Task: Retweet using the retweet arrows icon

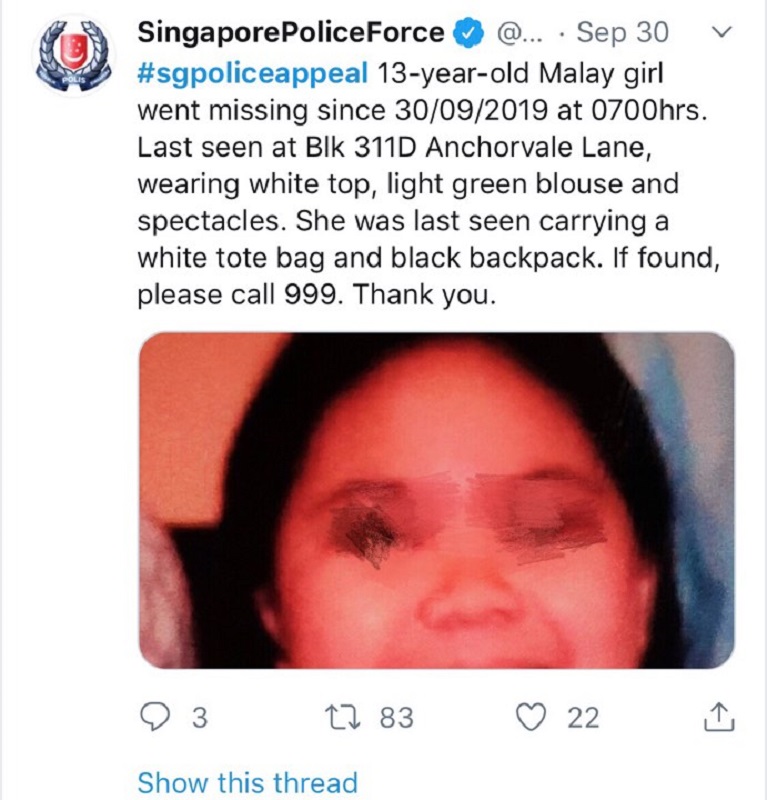Action: click(343, 716)
